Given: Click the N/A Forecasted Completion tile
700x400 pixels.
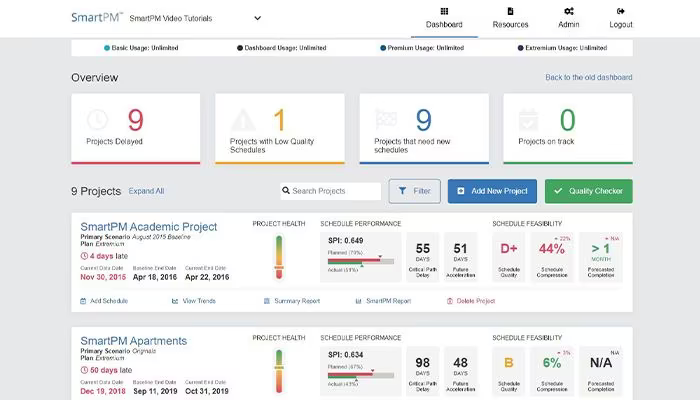Looking at the screenshot, I should (x=601, y=371).
